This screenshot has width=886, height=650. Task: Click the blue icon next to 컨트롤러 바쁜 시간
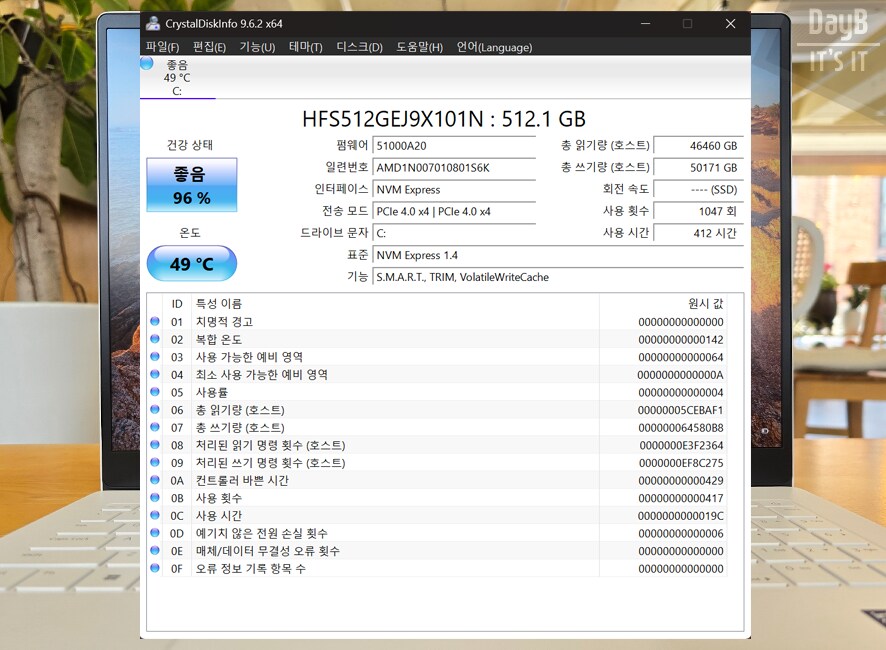tap(157, 480)
